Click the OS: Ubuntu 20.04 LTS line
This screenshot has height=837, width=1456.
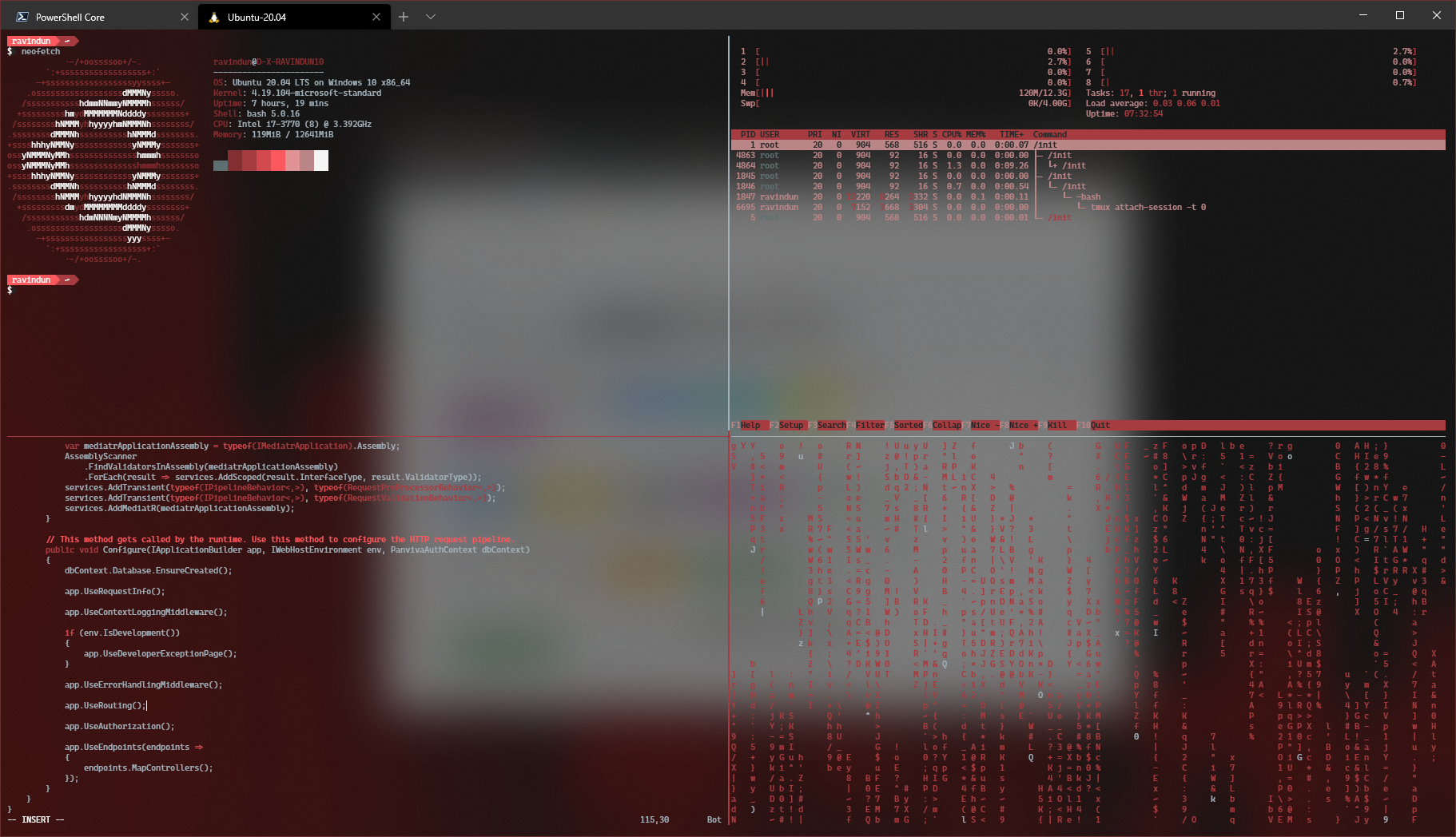point(312,82)
